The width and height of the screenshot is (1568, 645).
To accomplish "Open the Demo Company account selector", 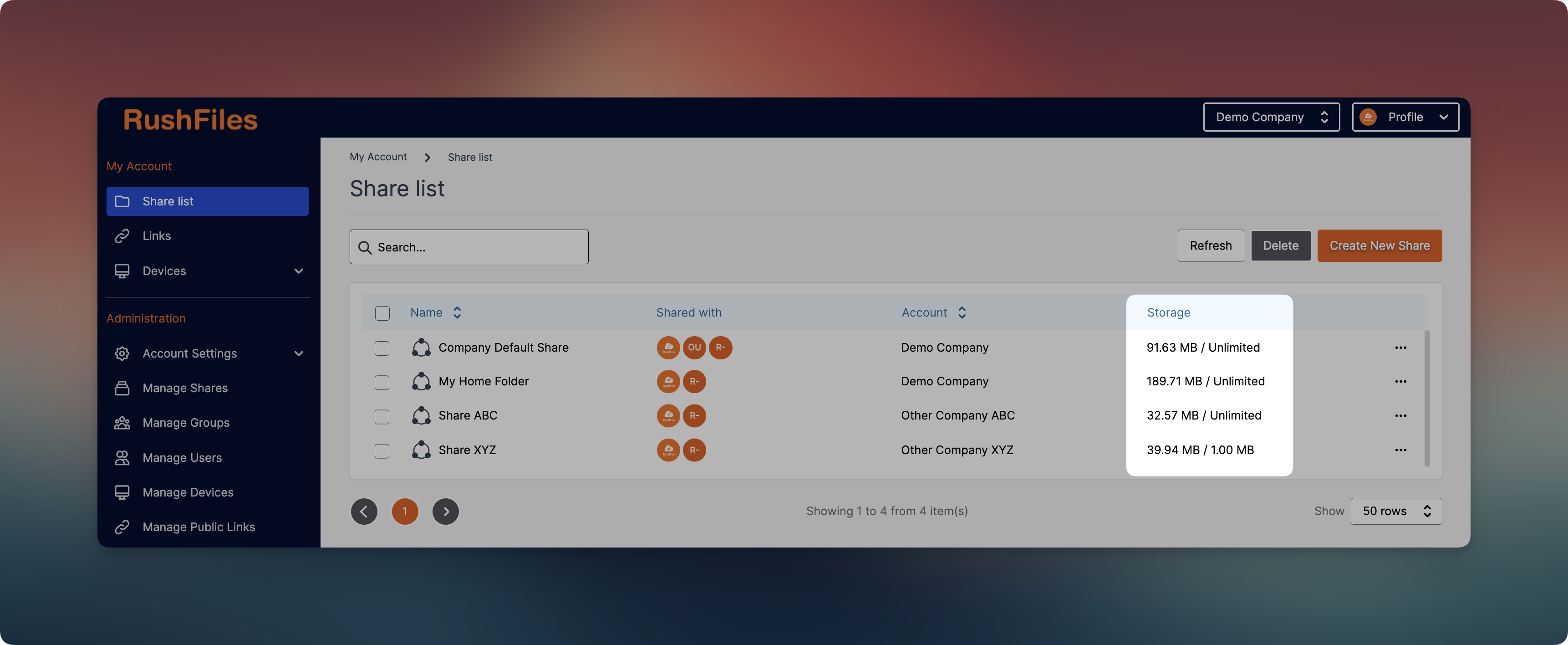I will click(x=1271, y=117).
